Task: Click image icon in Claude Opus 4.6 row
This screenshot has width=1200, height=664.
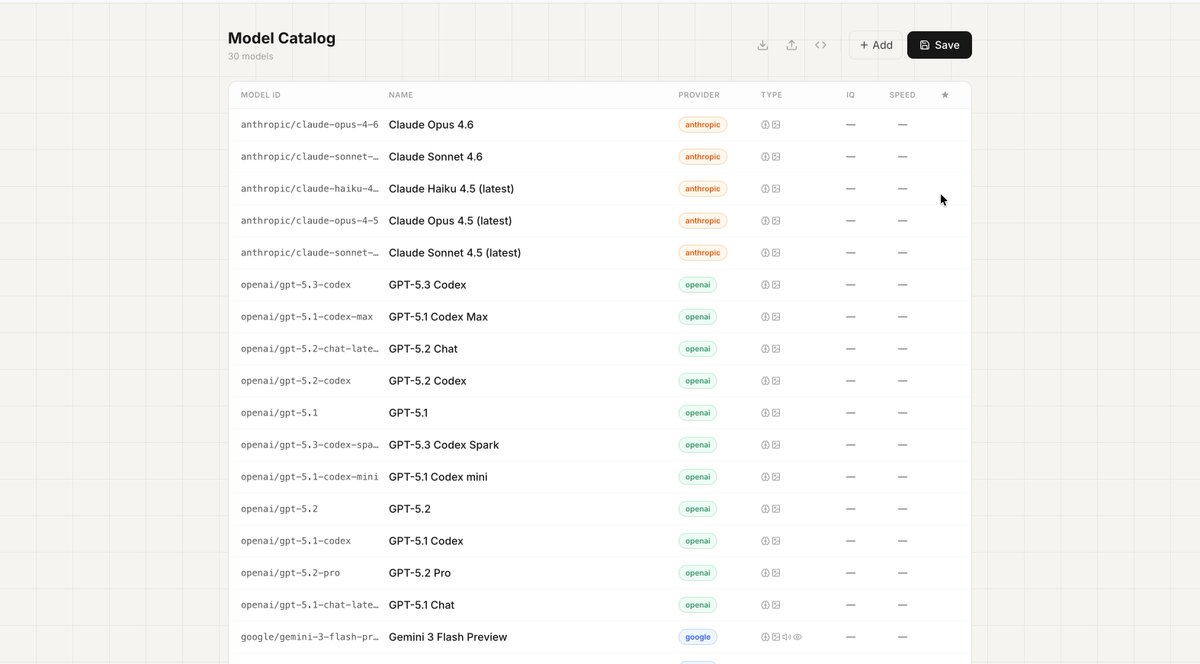Action: (776, 125)
